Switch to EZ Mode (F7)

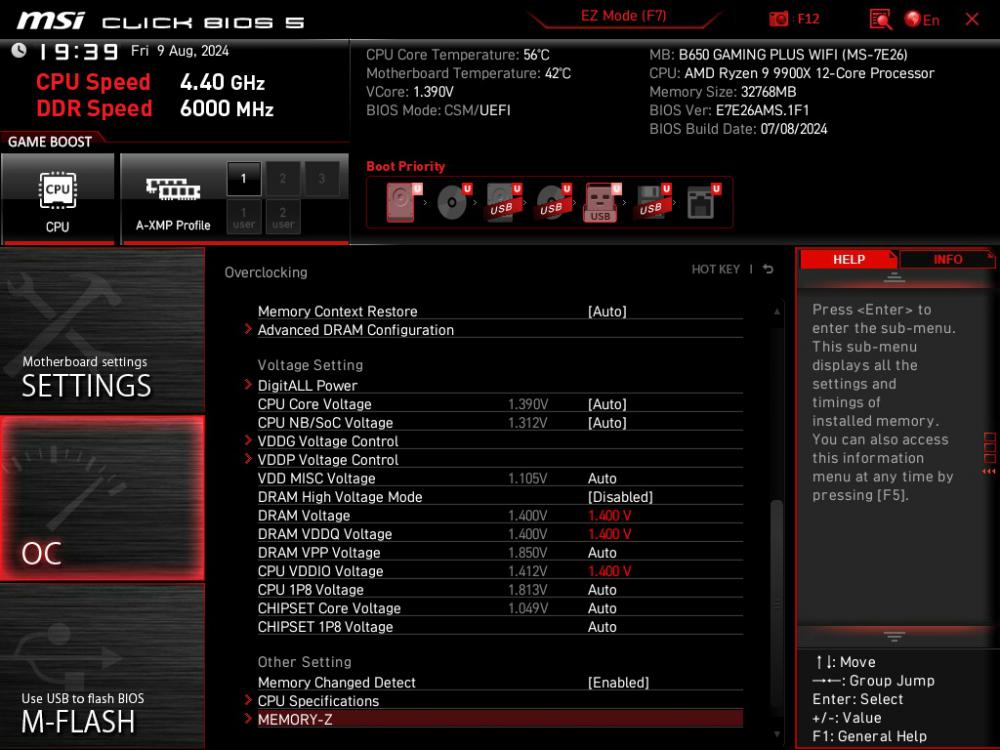[623, 16]
